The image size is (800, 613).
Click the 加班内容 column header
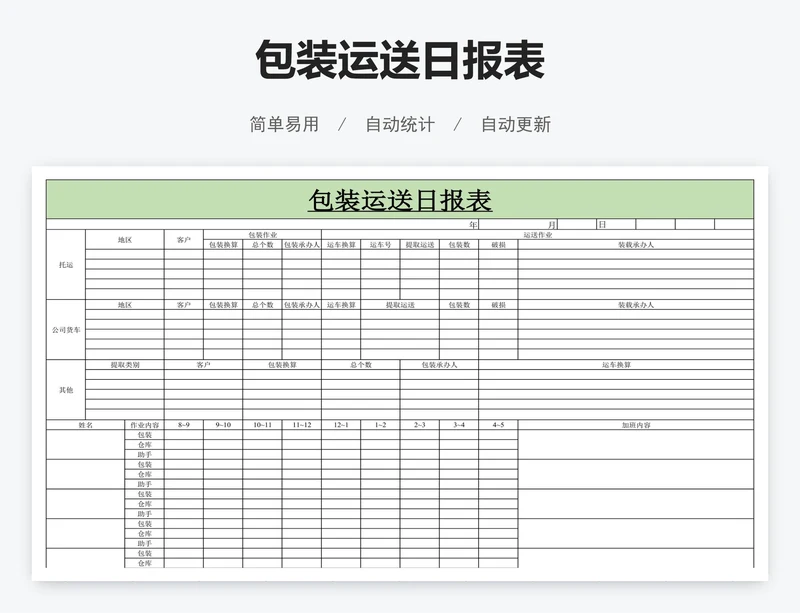point(635,425)
